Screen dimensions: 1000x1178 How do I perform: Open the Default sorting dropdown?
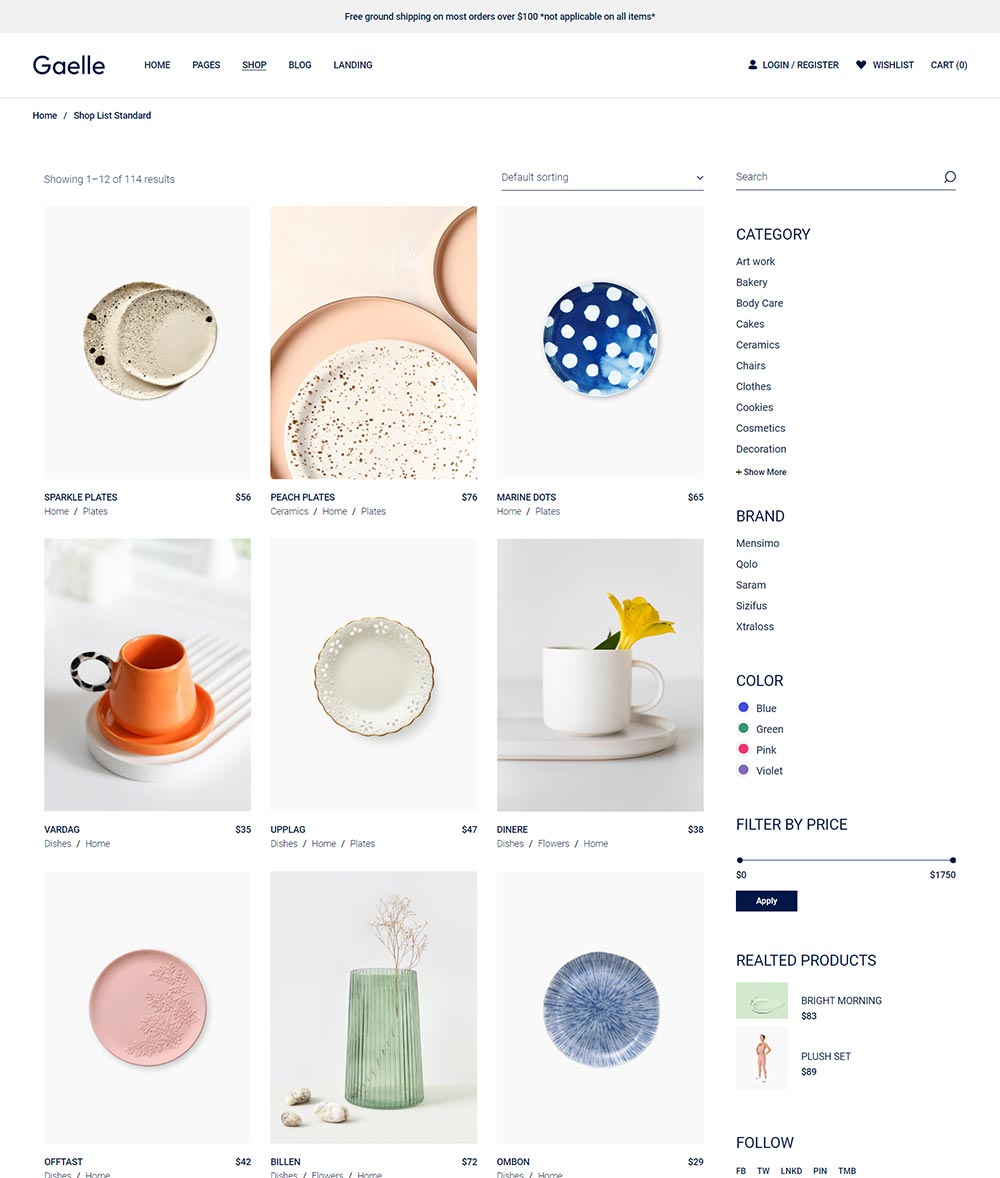pyautogui.click(x=602, y=177)
